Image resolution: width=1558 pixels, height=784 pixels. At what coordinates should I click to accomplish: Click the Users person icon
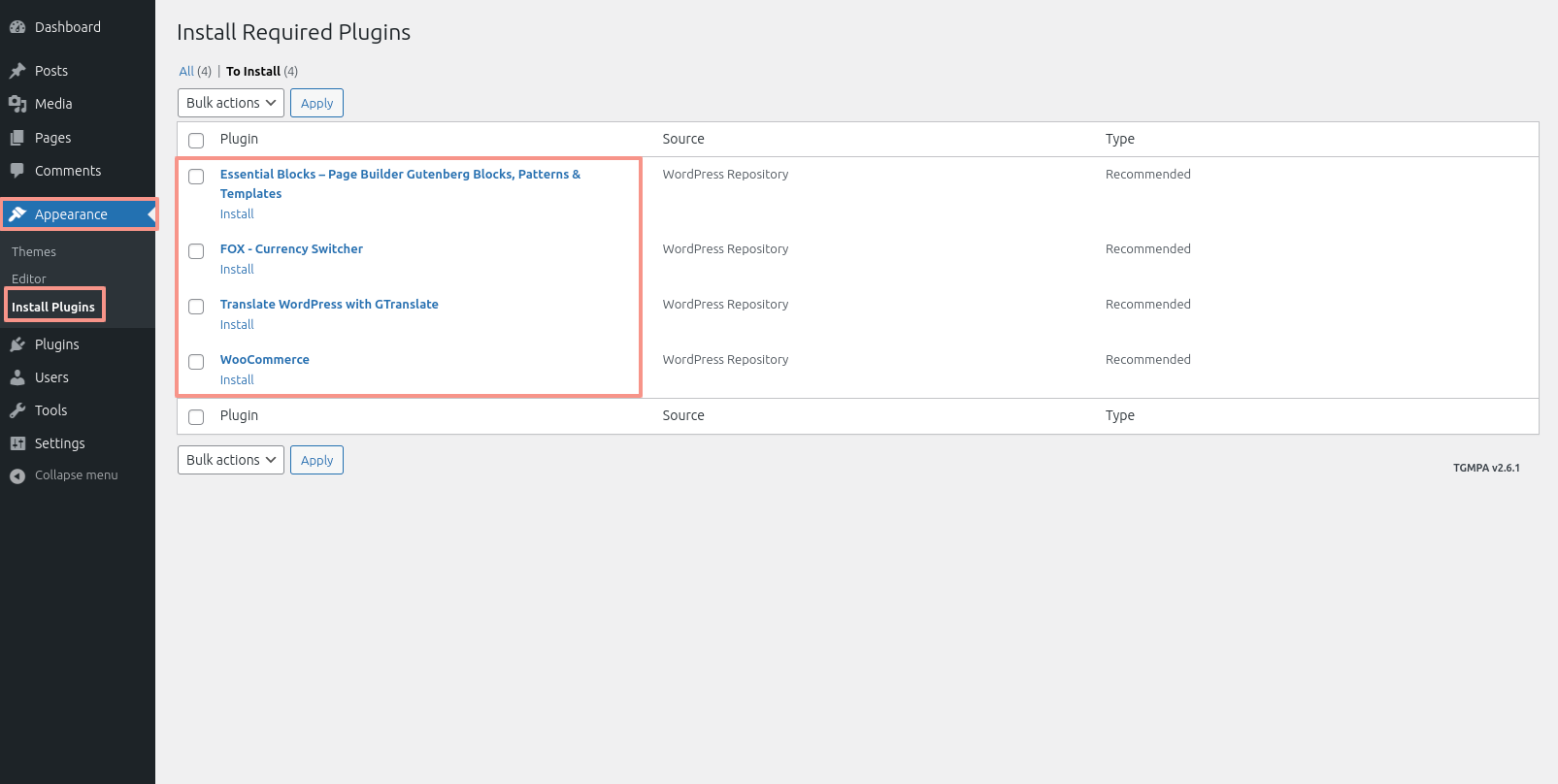[17, 377]
